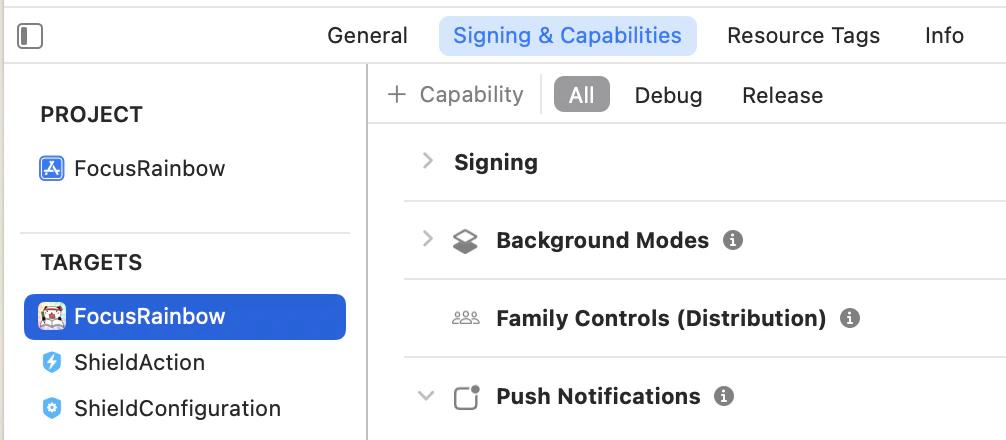Click the FocusRainbow target app icon
The image size is (1006, 440).
pos(52,316)
